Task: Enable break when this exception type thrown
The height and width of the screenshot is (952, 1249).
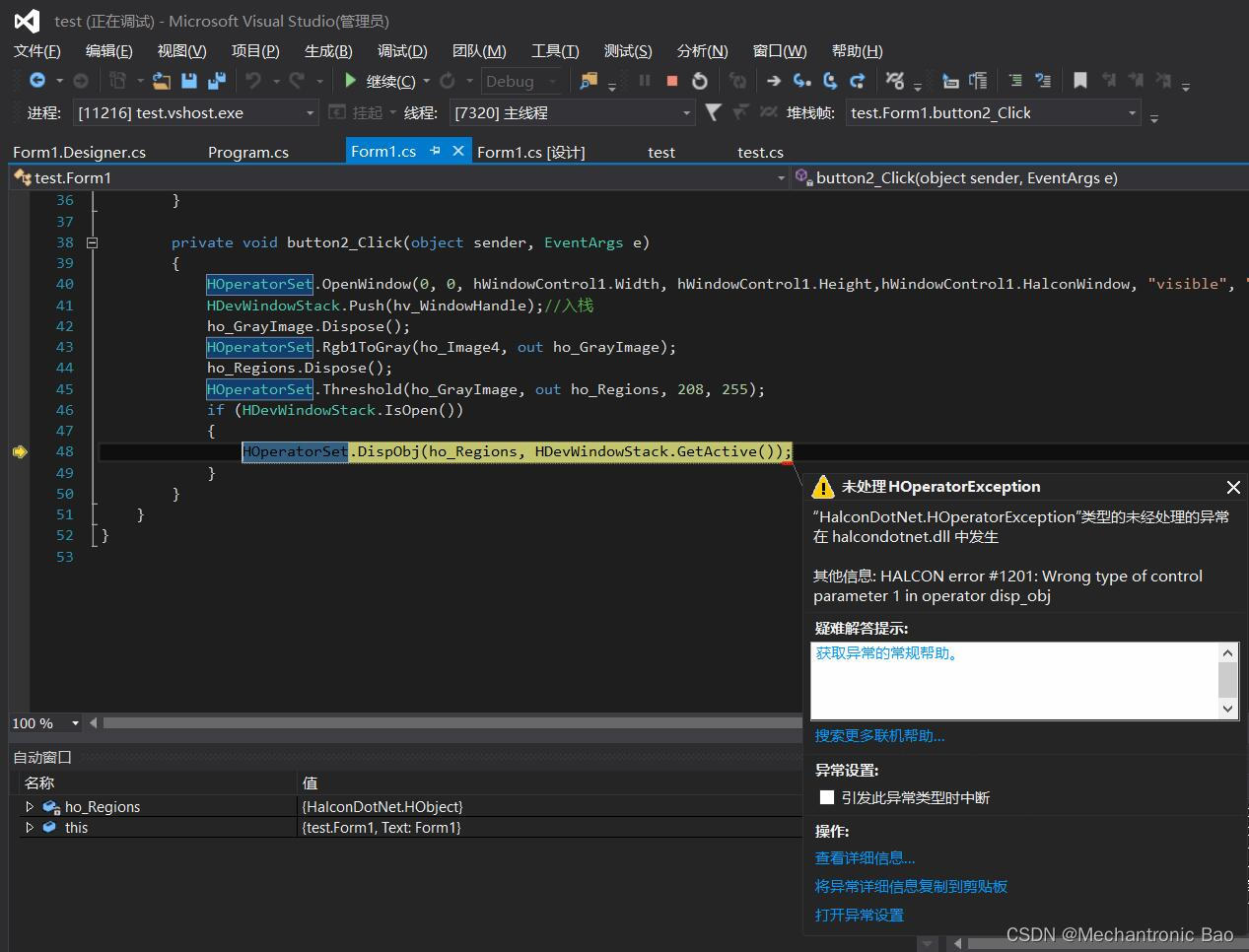Action: pyautogui.click(x=827, y=797)
